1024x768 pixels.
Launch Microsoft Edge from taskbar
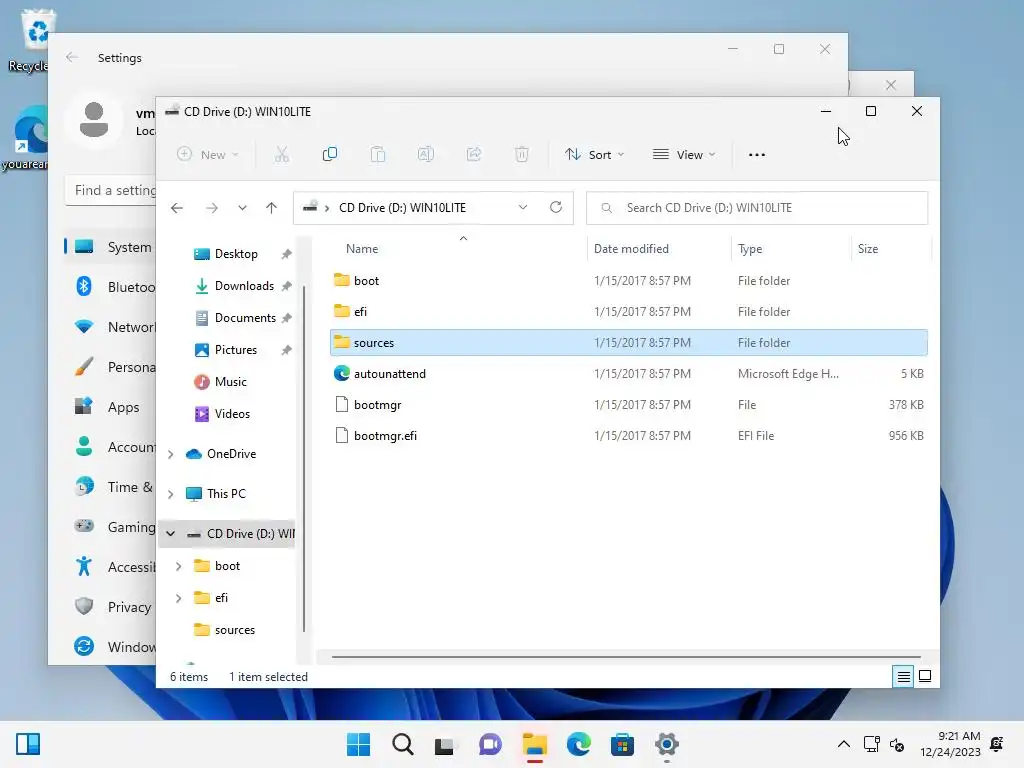(x=579, y=744)
